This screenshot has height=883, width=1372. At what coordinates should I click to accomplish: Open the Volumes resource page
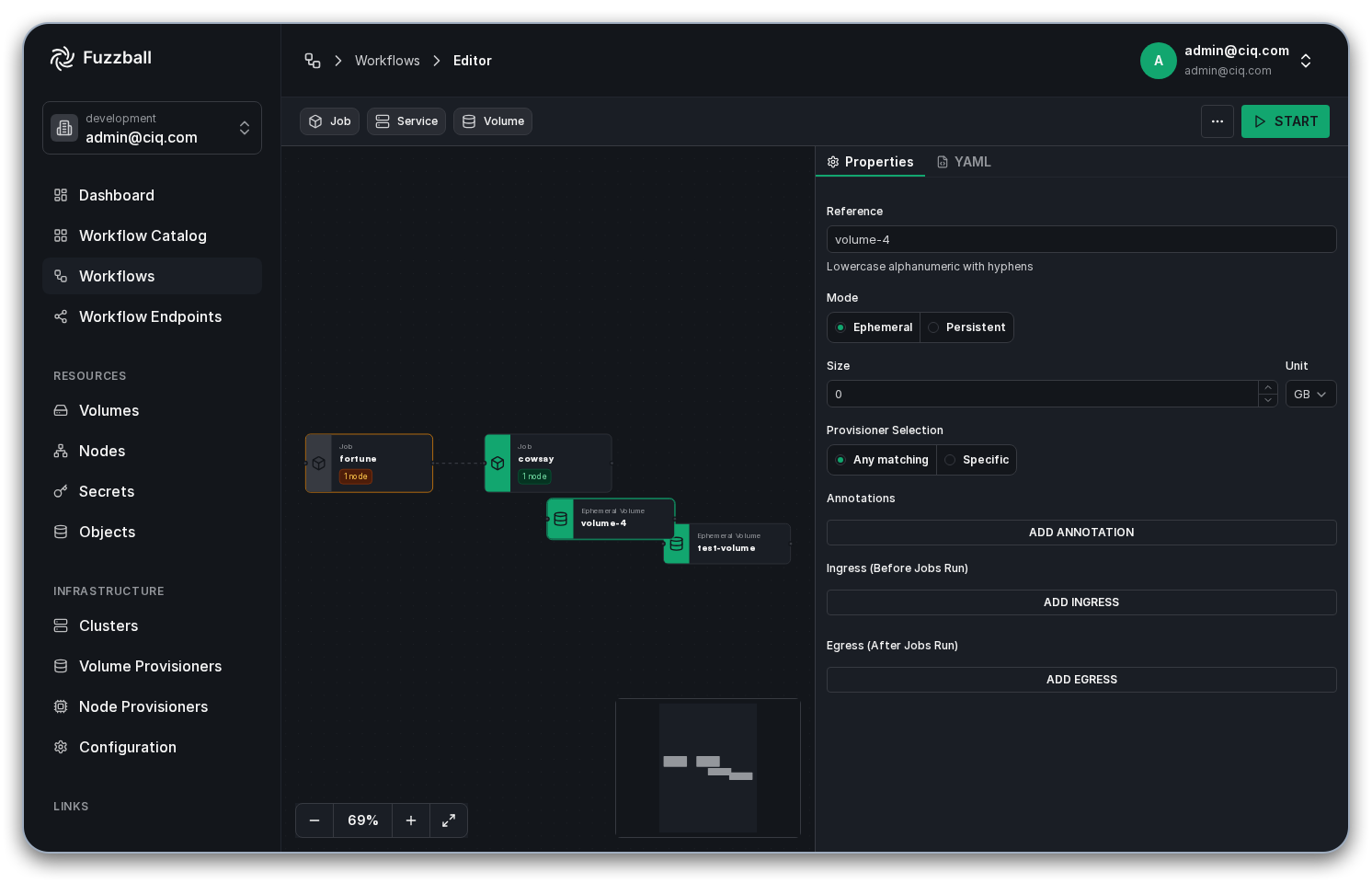tap(152, 410)
